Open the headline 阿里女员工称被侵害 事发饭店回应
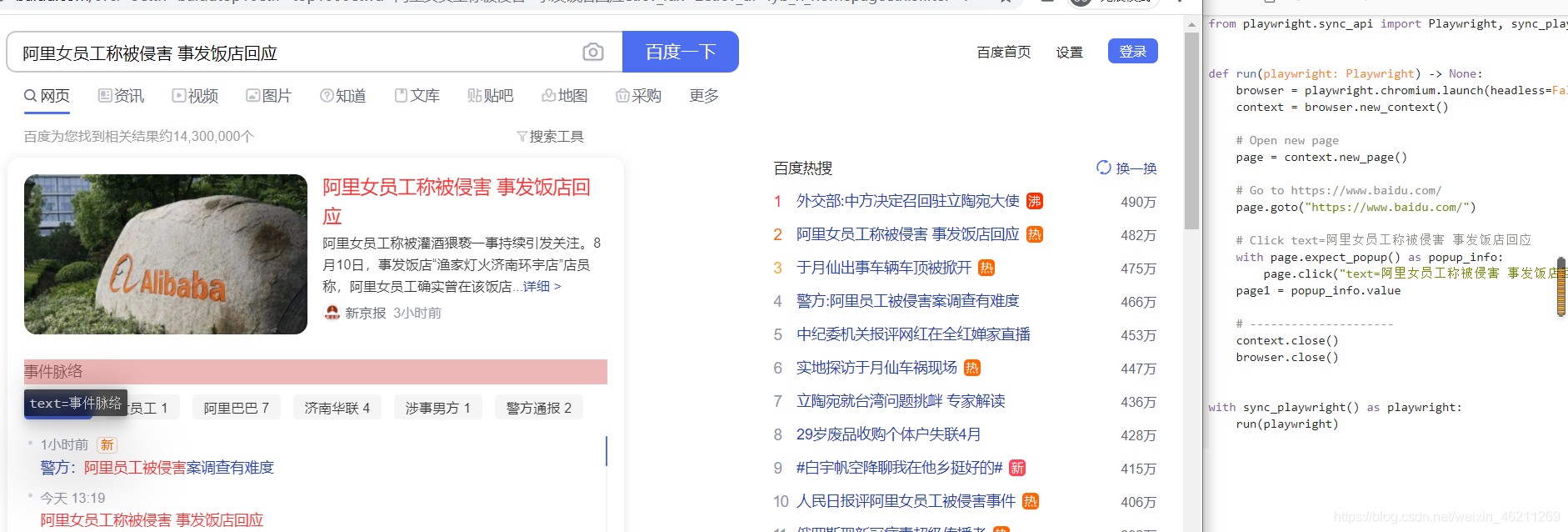This screenshot has width=1568, height=532. point(457,201)
